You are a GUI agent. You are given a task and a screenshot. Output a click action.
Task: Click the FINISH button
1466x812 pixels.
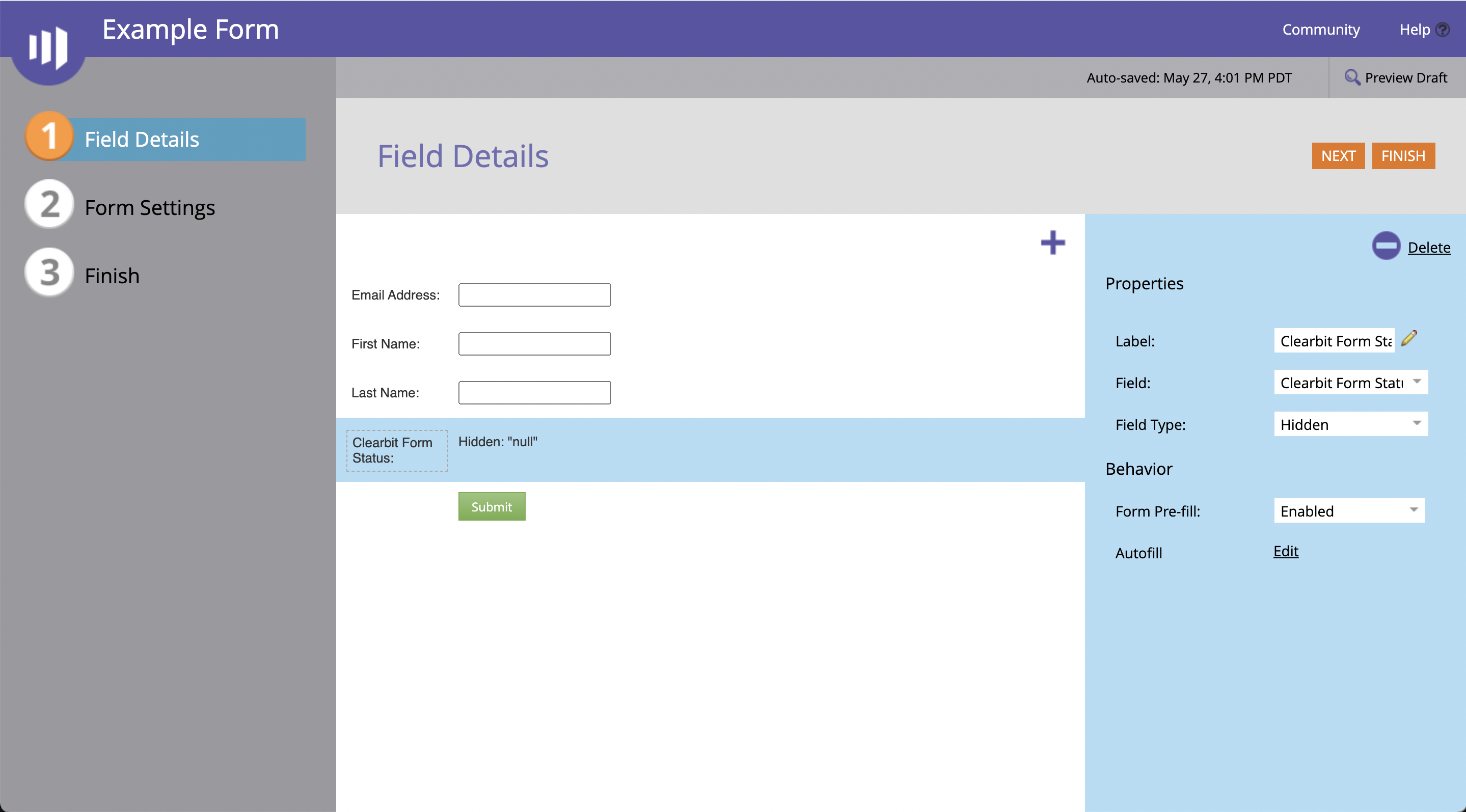[x=1403, y=156]
